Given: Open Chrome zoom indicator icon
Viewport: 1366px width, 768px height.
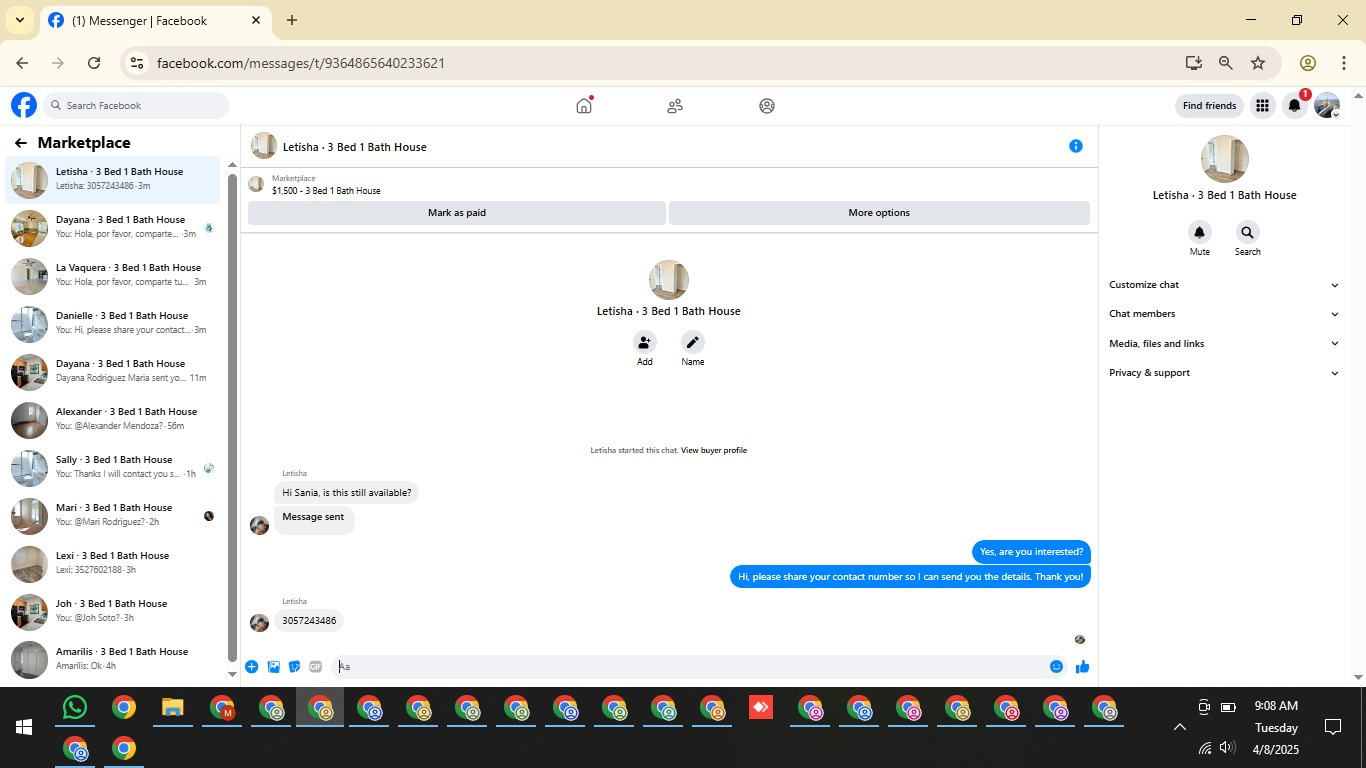Looking at the screenshot, I should pyautogui.click(x=1225, y=63).
